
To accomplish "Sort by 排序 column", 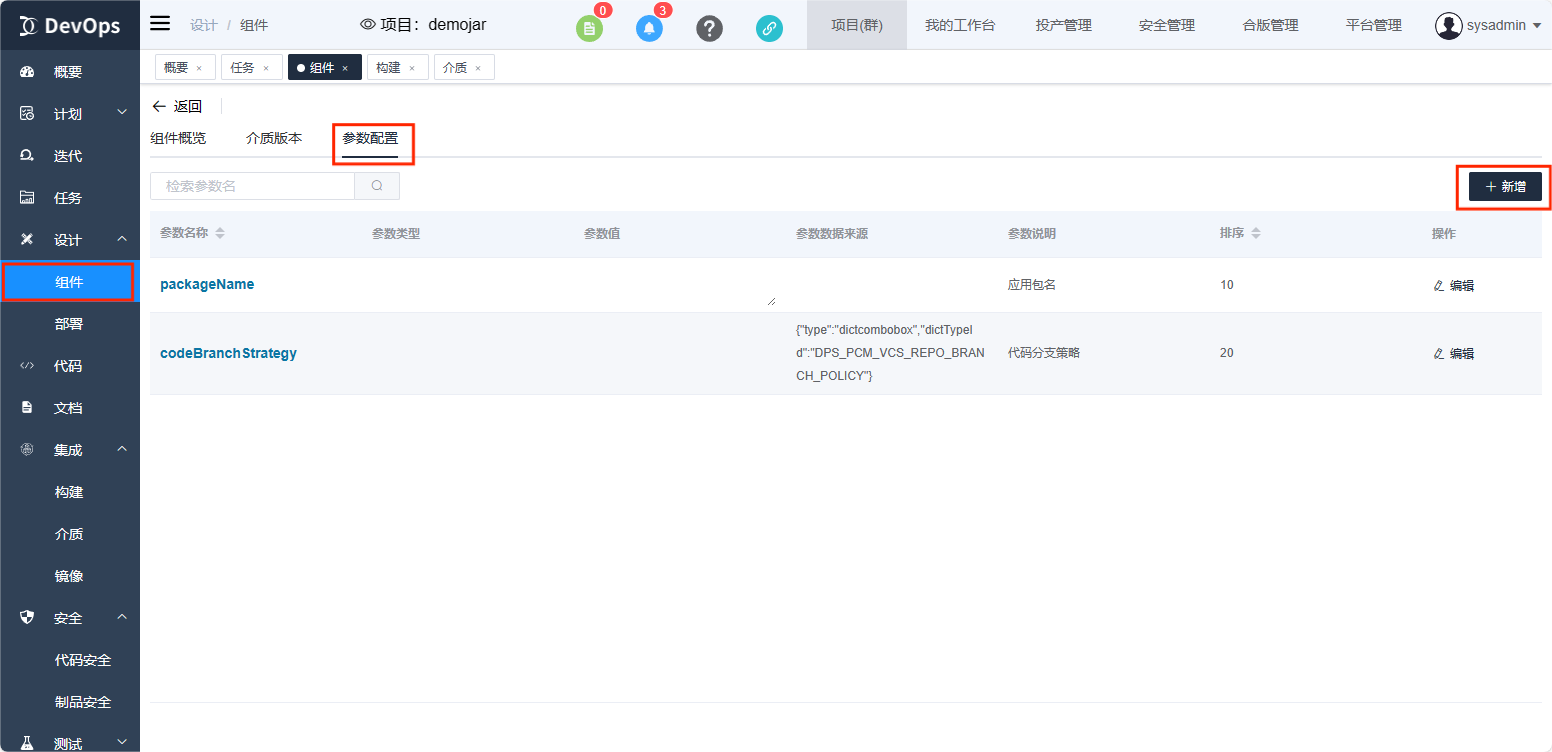I will (1256, 233).
